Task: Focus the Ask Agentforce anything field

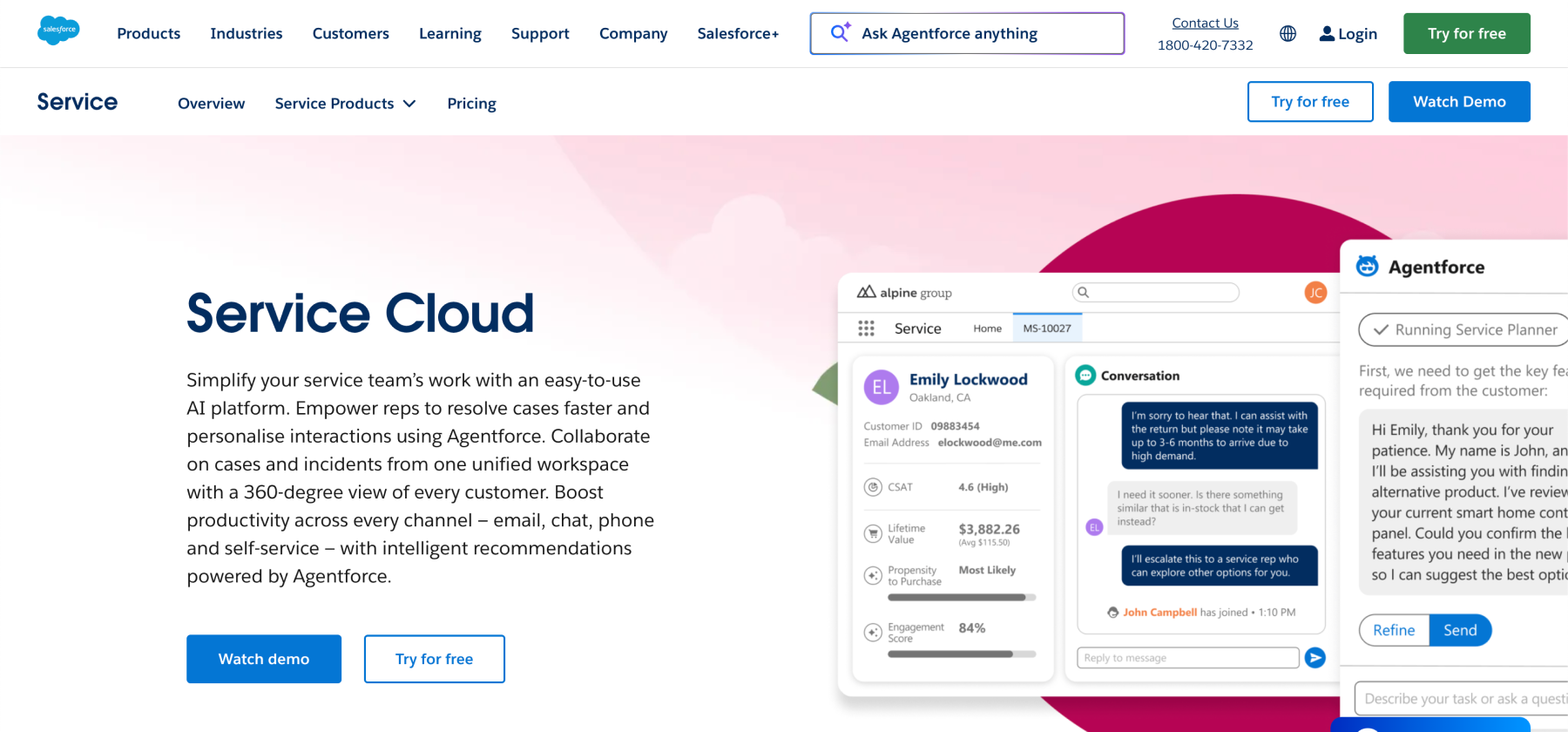Action: click(x=967, y=33)
